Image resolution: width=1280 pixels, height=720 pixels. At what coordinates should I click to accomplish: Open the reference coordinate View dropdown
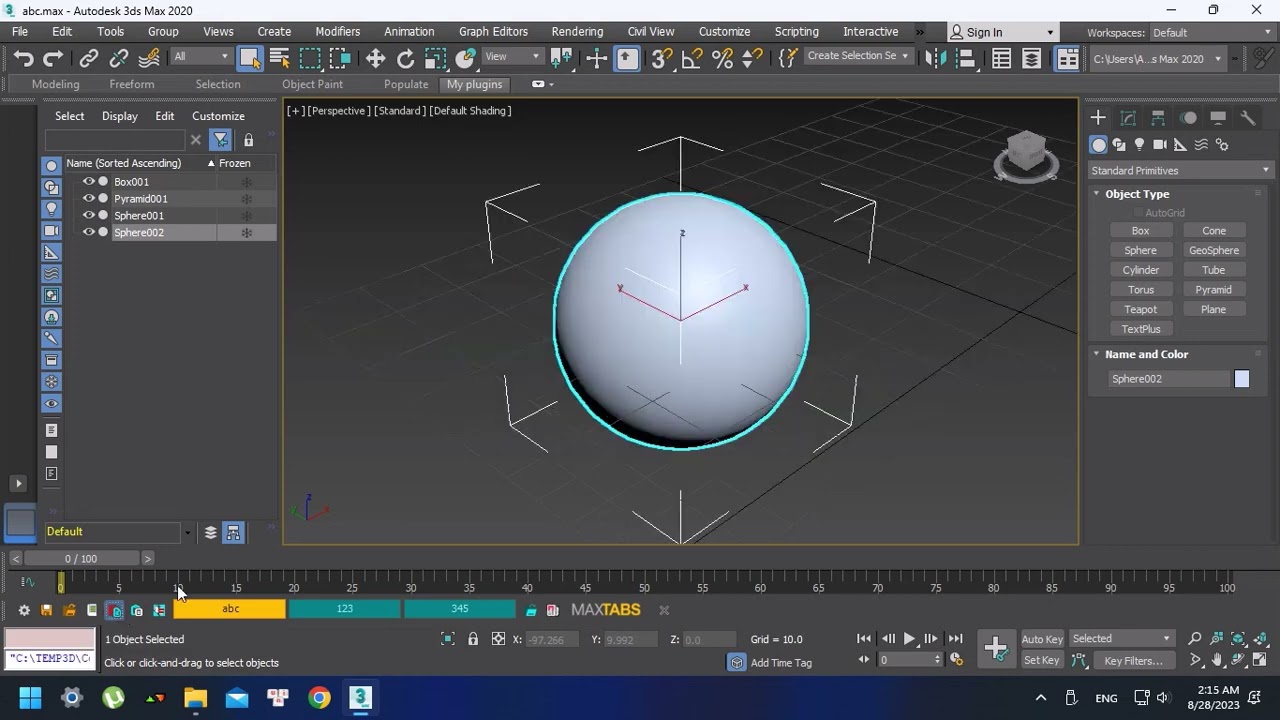512,57
